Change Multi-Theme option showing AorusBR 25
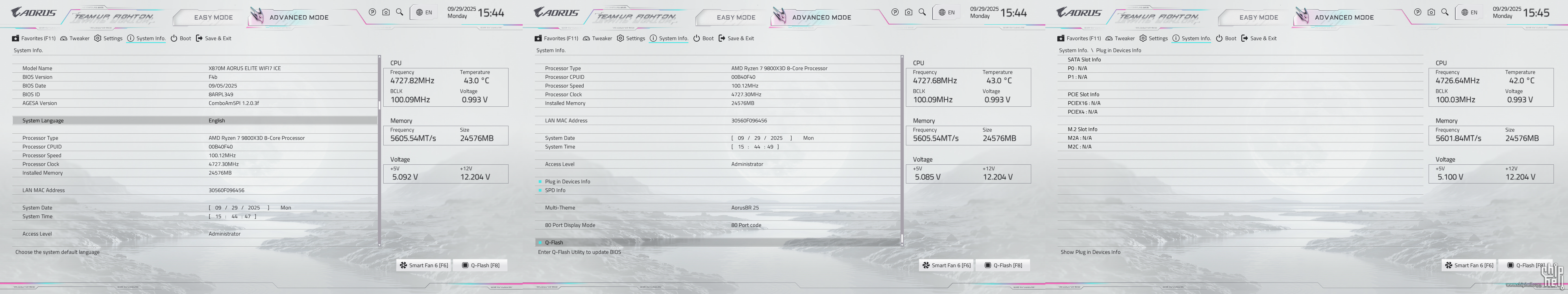This screenshot has width=1568, height=294. (x=745, y=207)
